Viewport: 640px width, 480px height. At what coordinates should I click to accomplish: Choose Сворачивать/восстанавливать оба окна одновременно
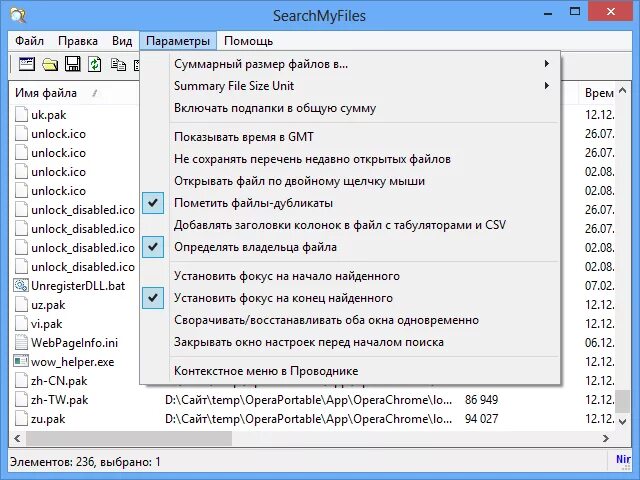pyautogui.click(x=350, y=320)
